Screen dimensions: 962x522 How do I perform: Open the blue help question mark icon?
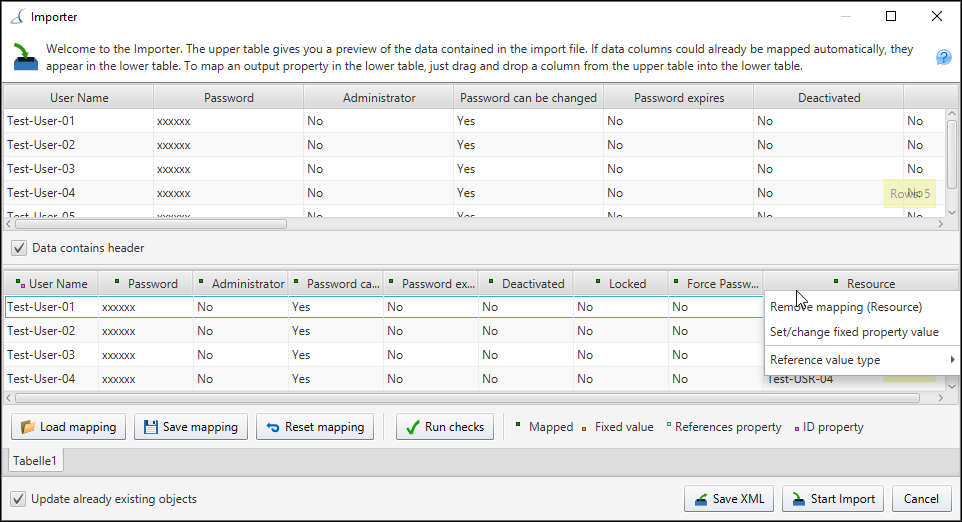point(944,57)
